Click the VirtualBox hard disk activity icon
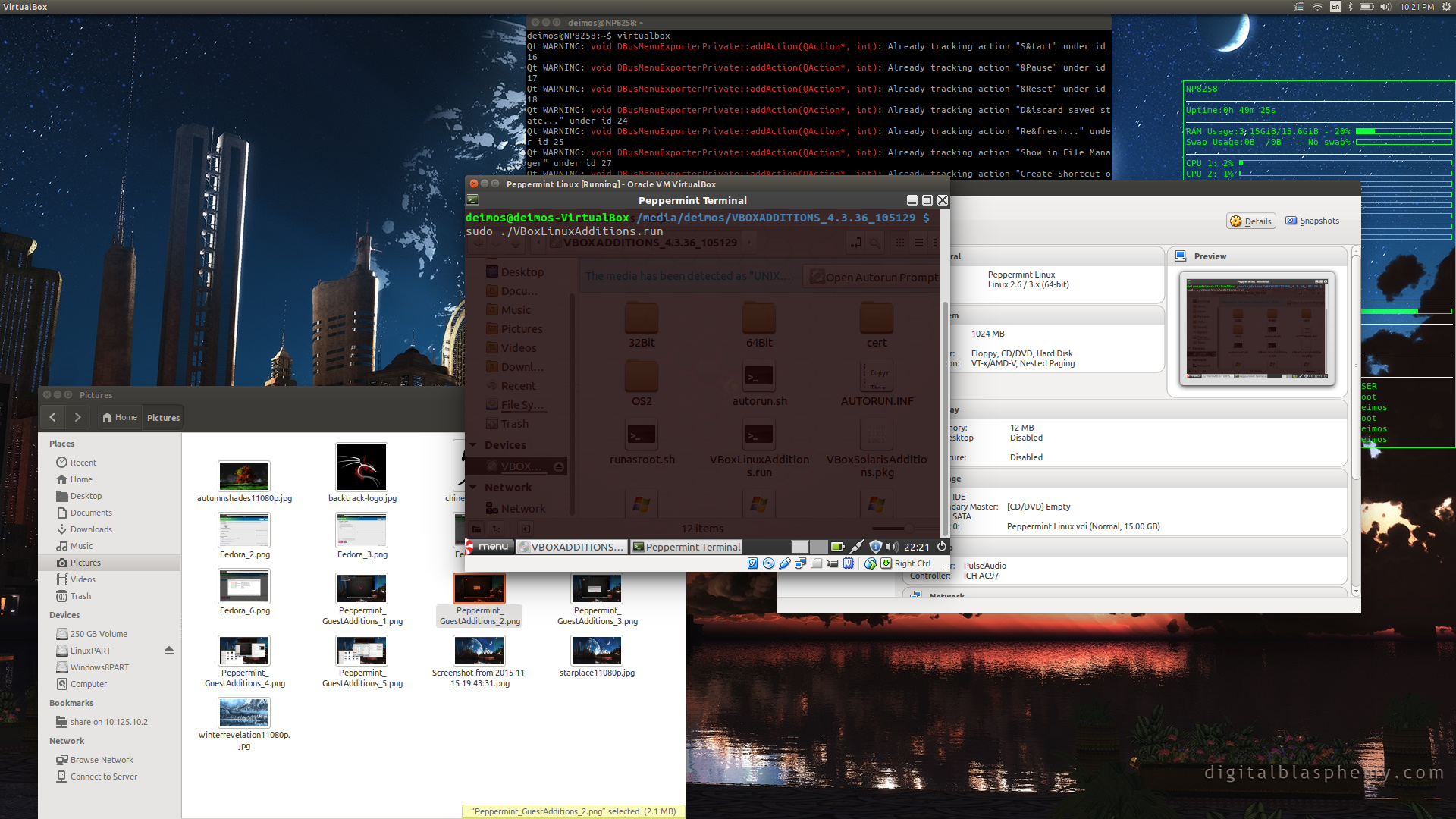Image resolution: width=1456 pixels, height=819 pixels. pos(753,563)
